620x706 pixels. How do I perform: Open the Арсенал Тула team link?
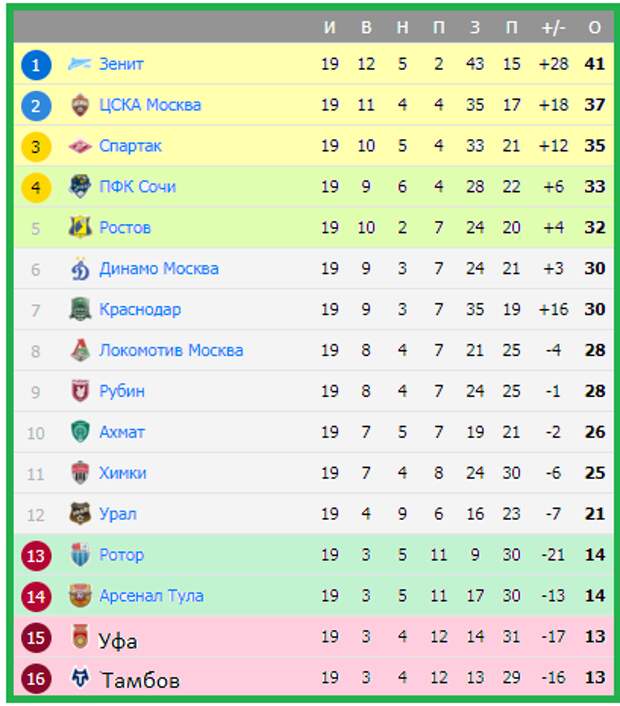(151, 596)
